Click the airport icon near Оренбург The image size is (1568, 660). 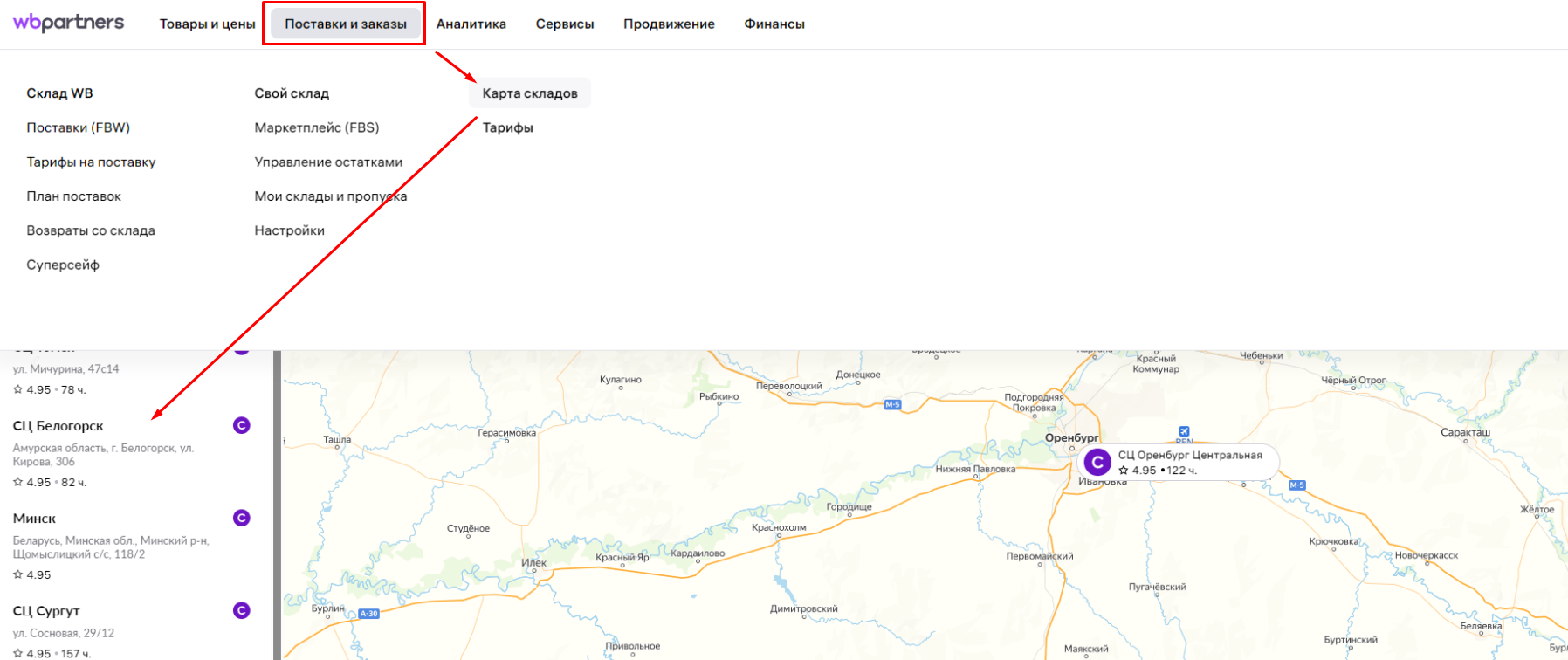click(x=1184, y=431)
